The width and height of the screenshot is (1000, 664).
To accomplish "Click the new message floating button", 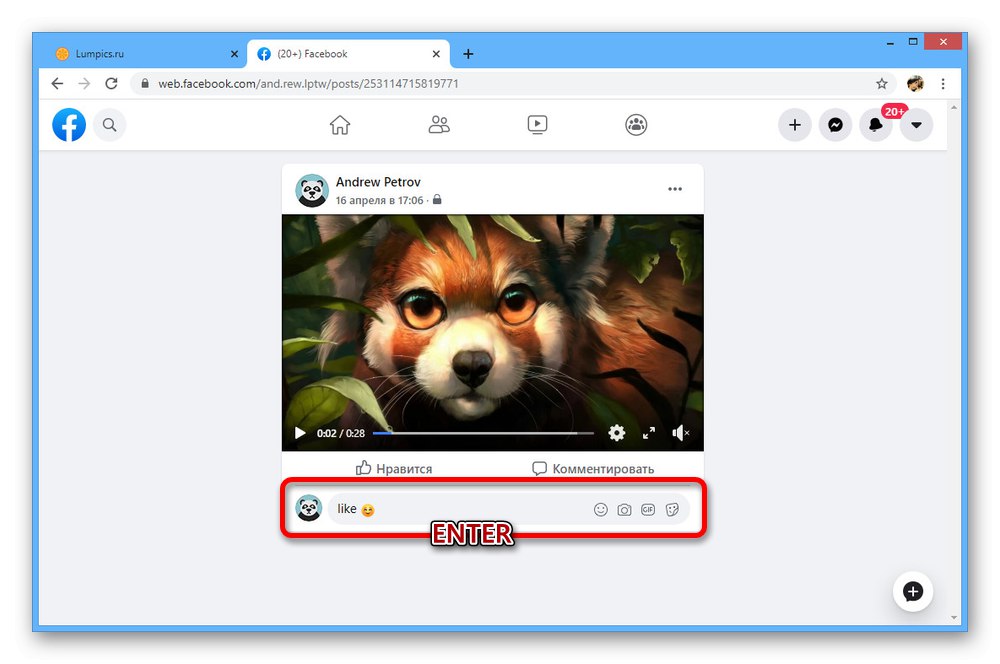I will (x=913, y=591).
